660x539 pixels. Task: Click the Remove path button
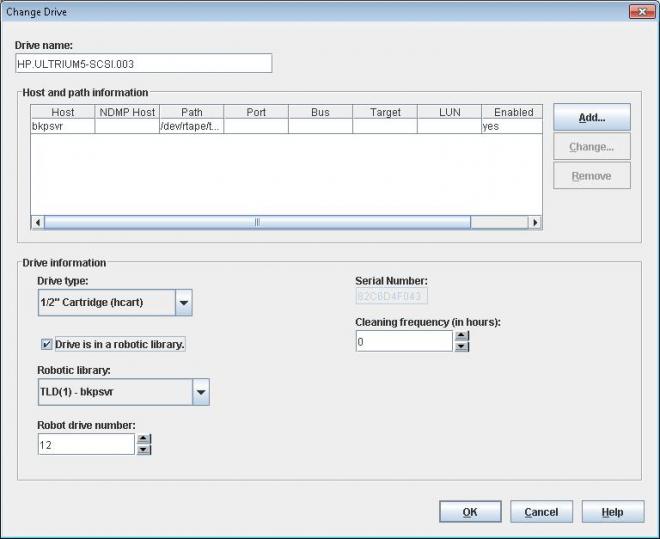pos(592,176)
